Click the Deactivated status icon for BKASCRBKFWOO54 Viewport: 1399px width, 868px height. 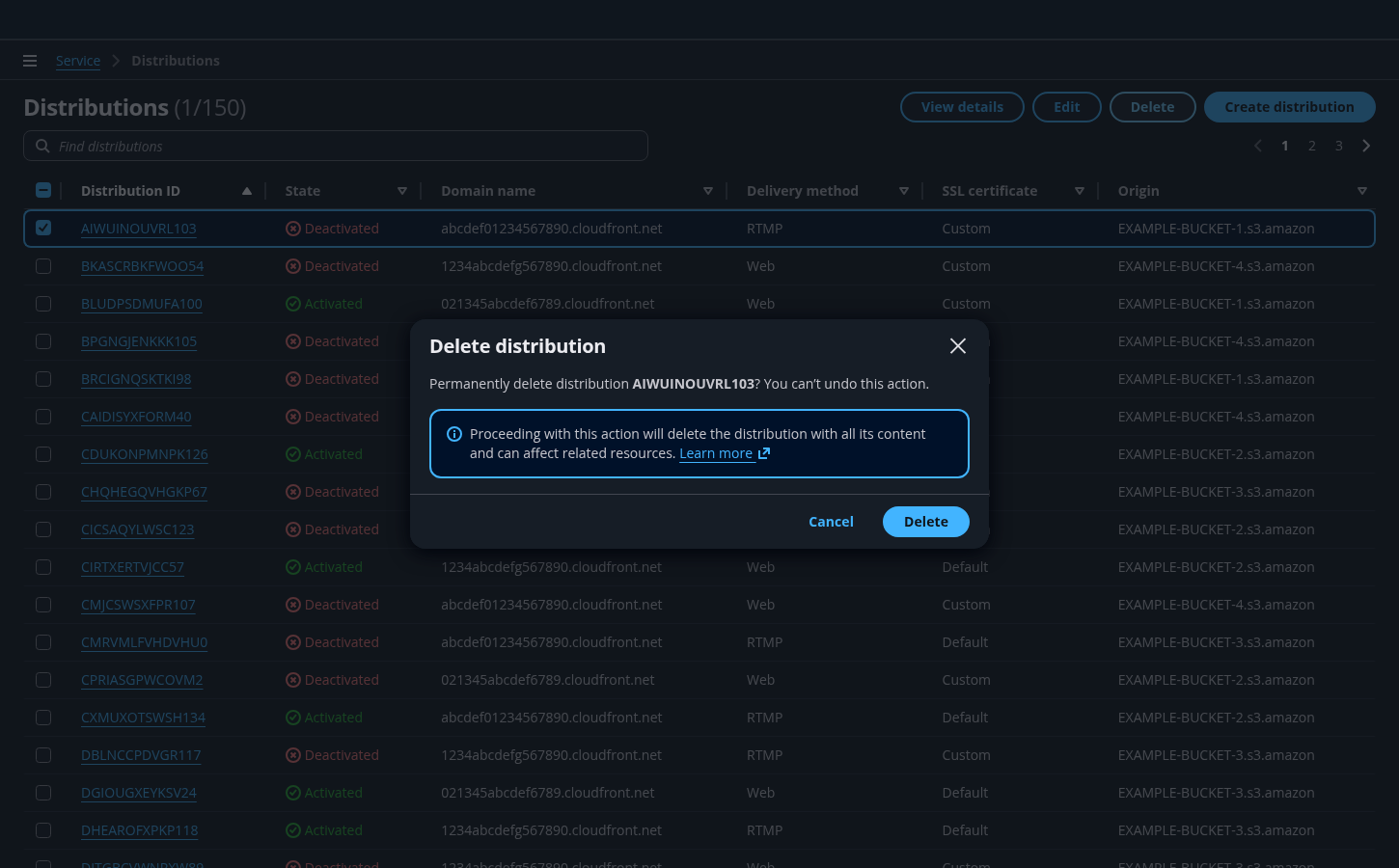click(293, 266)
